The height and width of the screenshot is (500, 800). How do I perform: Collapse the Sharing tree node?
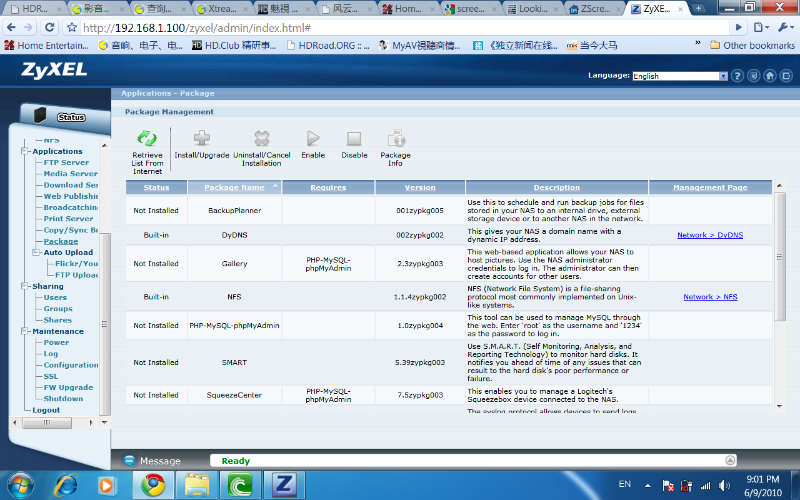[25, 286]
